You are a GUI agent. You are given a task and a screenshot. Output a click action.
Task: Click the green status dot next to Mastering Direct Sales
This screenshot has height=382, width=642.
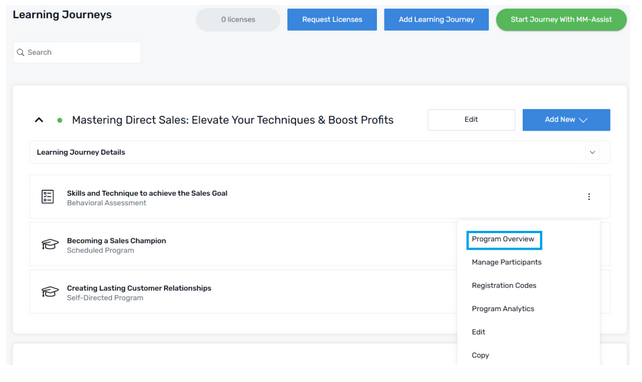(60, 120)
